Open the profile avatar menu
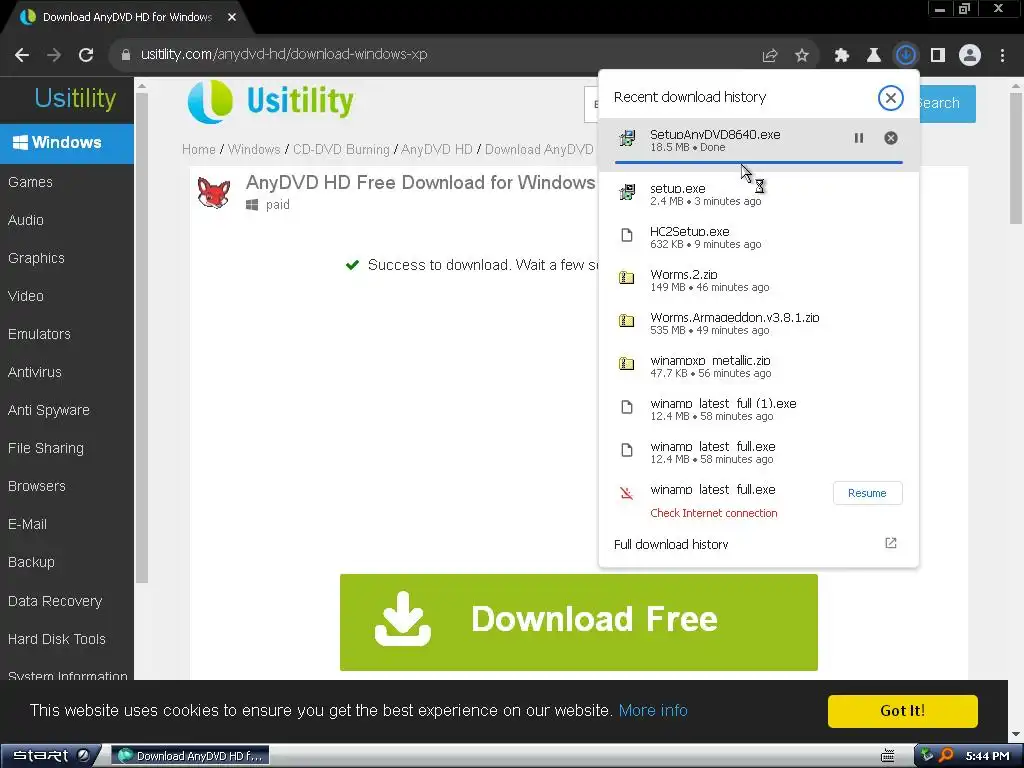This screenshot has width=1024, height=768. [970, 56]
